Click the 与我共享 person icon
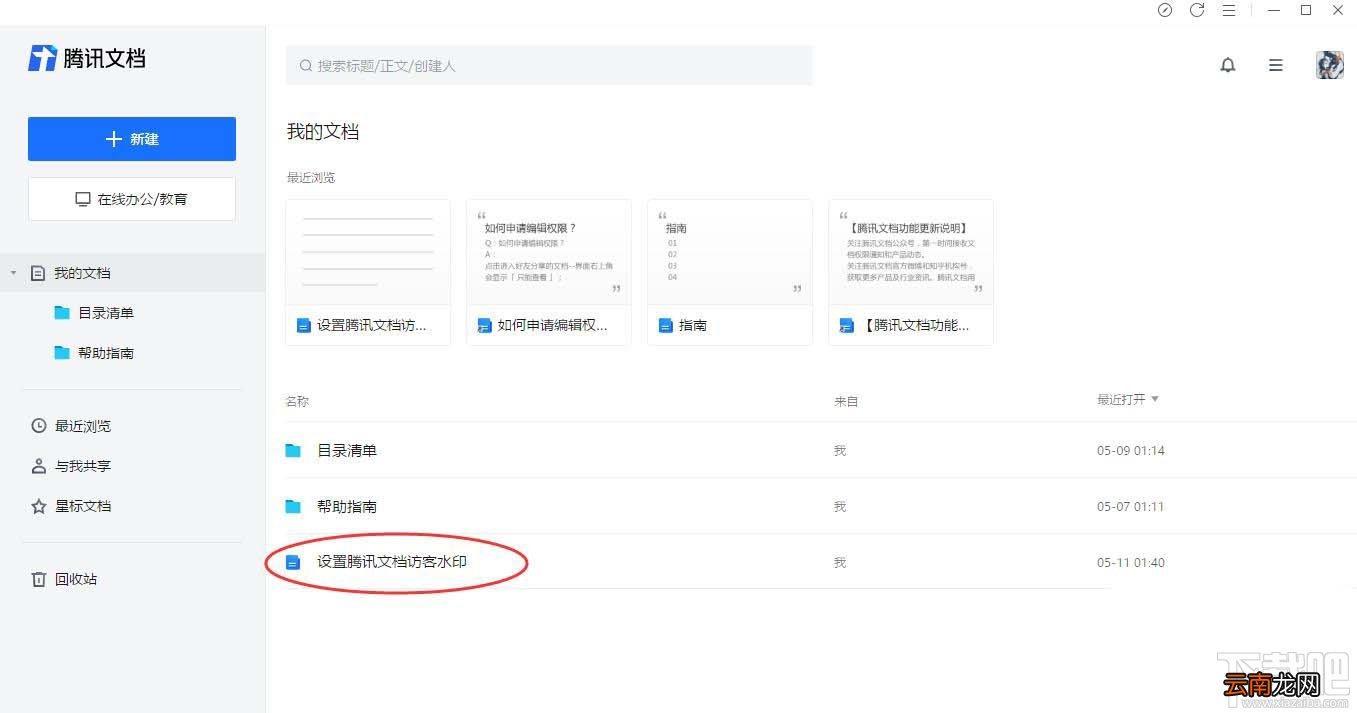 click(39, 466)
